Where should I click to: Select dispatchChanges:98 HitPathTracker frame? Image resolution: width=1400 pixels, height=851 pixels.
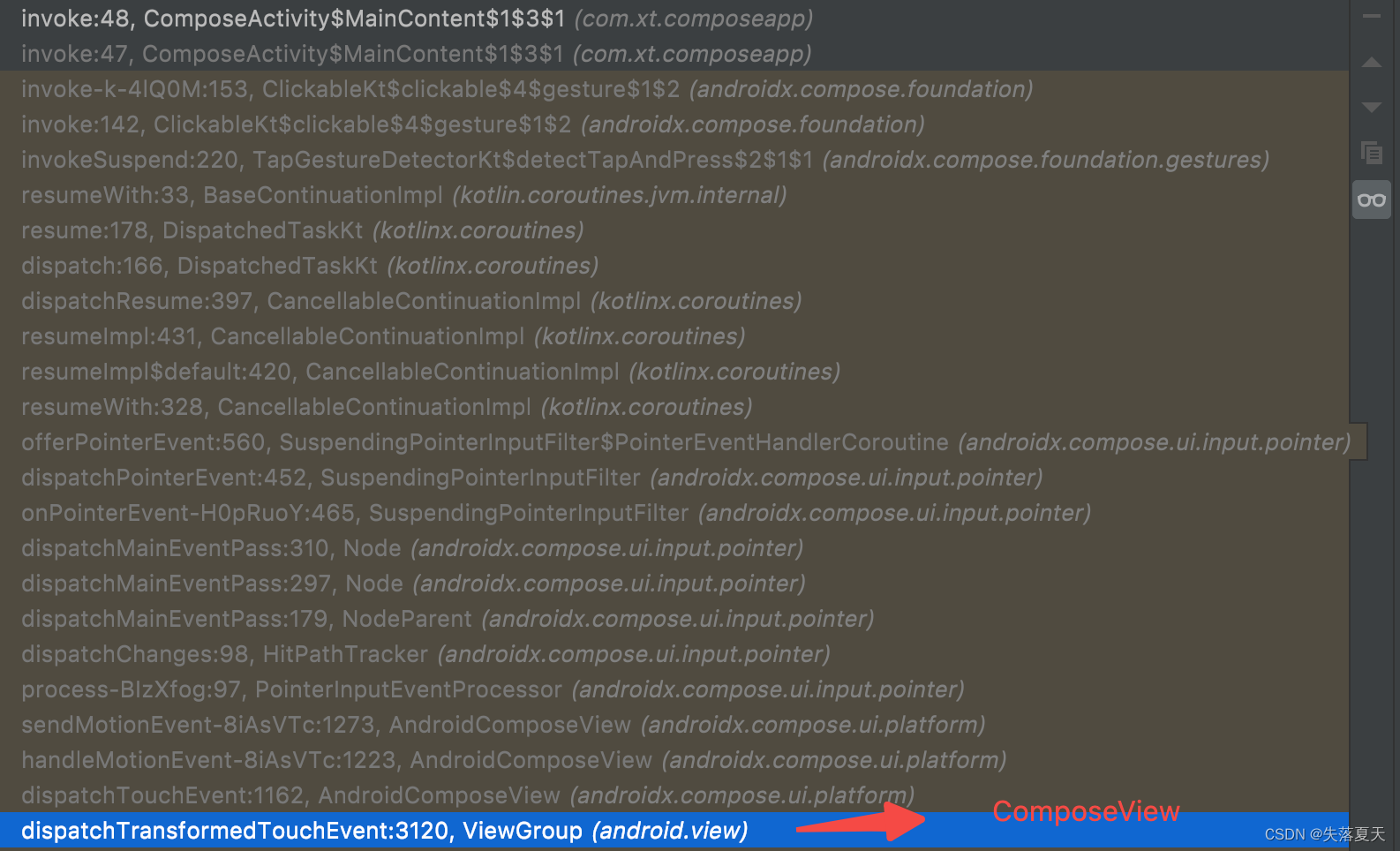(x=674, y=653)
